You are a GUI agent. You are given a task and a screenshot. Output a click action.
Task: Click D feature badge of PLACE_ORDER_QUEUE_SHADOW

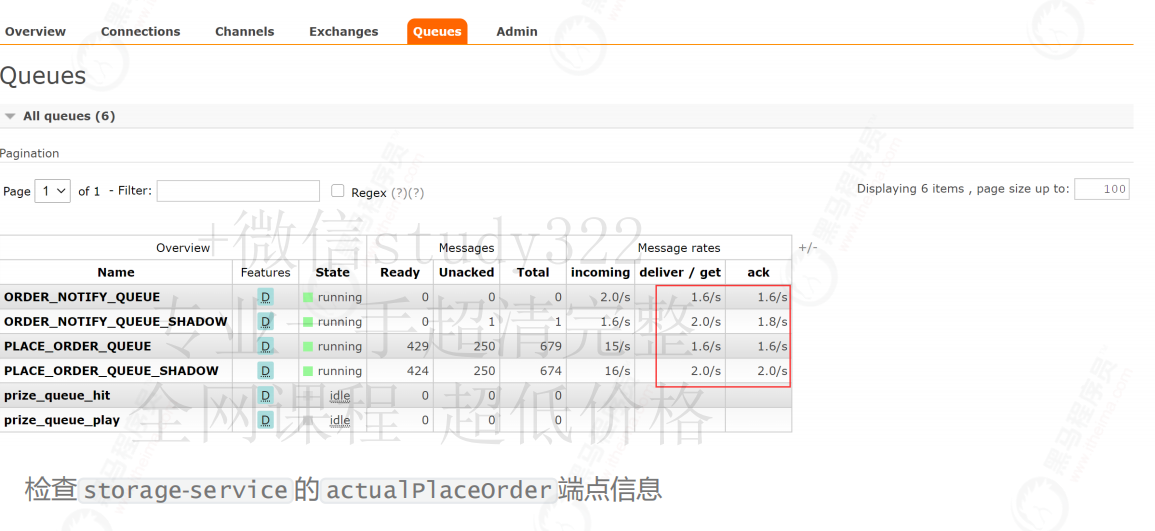click(266, 370)
